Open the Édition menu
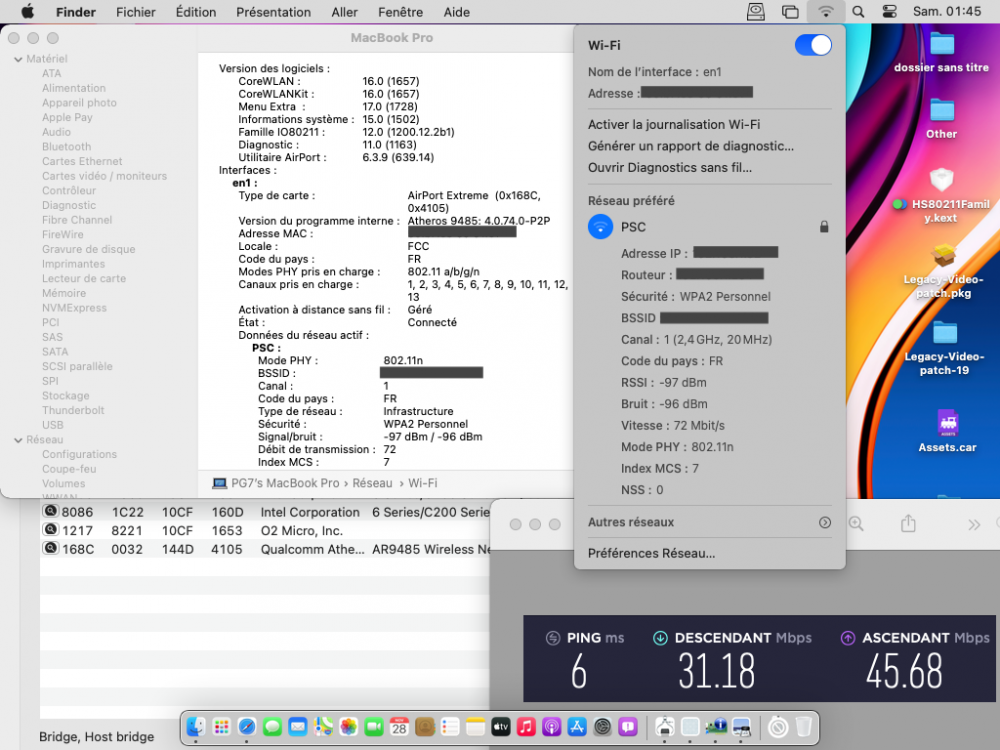This screenshot has width=1000, height=750. [x=196, y=12]
